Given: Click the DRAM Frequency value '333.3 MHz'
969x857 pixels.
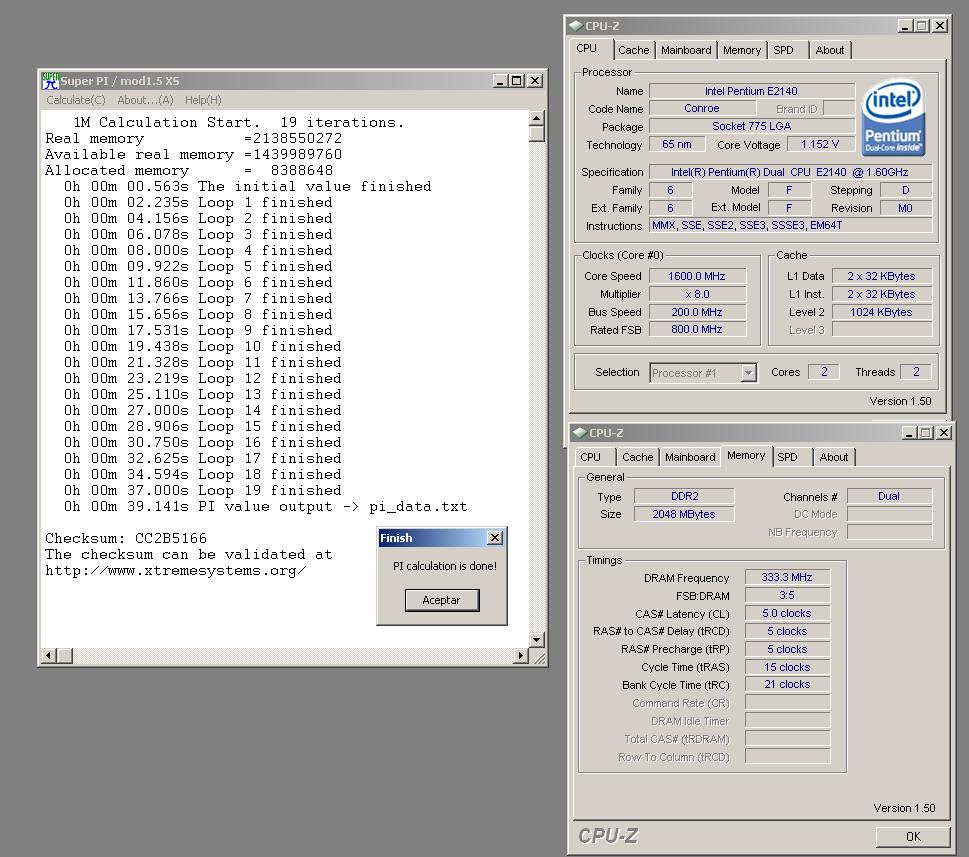Looking at the screenshot, I should click(x=787, y=577).
